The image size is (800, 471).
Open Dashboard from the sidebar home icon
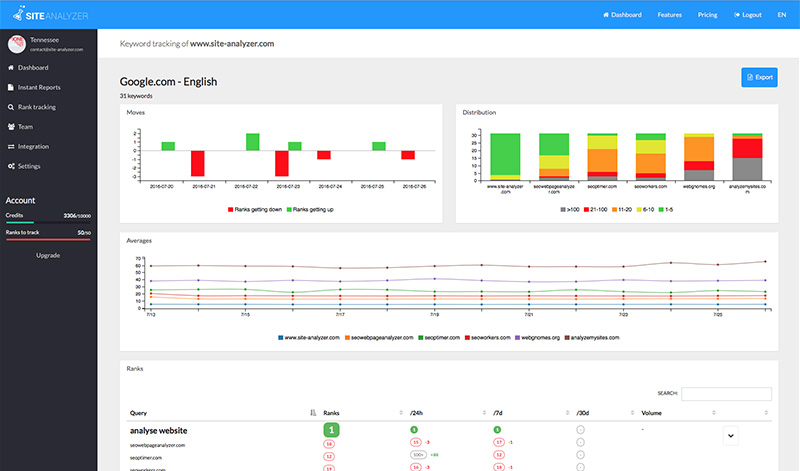pyautogui.click(x=11, y=67)
